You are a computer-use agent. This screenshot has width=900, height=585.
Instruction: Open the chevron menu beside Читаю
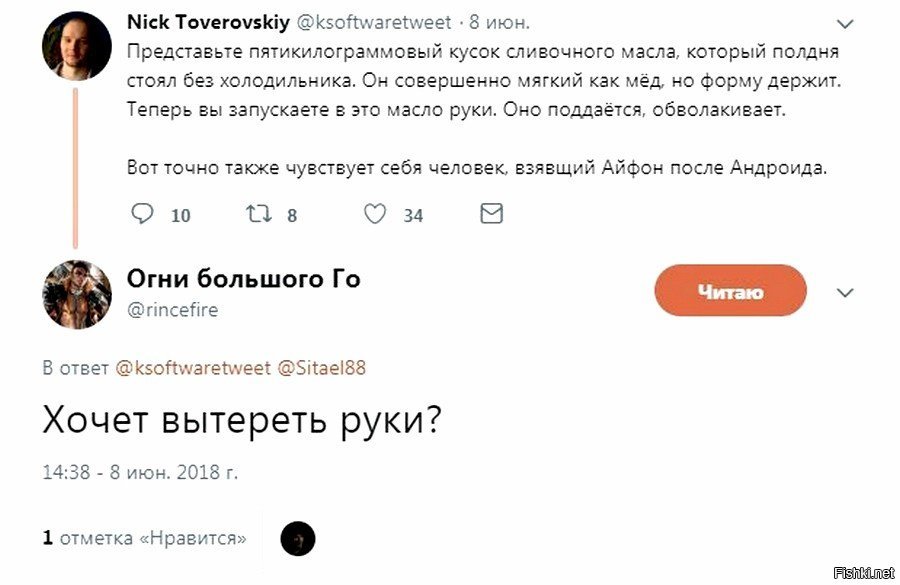point(846,293)
